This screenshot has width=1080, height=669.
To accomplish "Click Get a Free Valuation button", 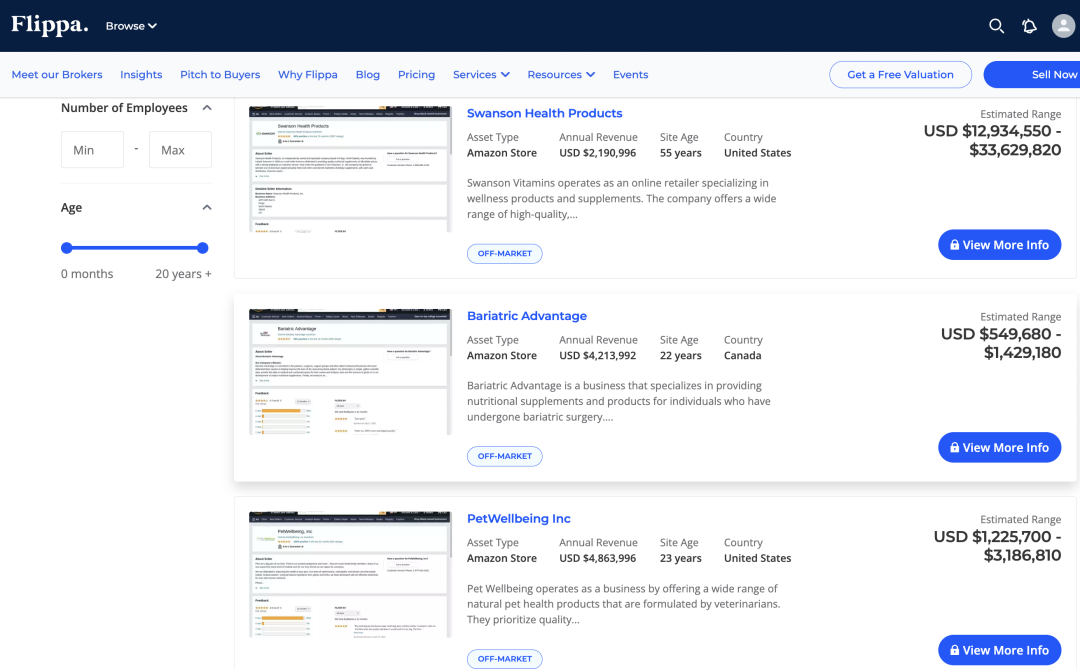I will [900, 74].
